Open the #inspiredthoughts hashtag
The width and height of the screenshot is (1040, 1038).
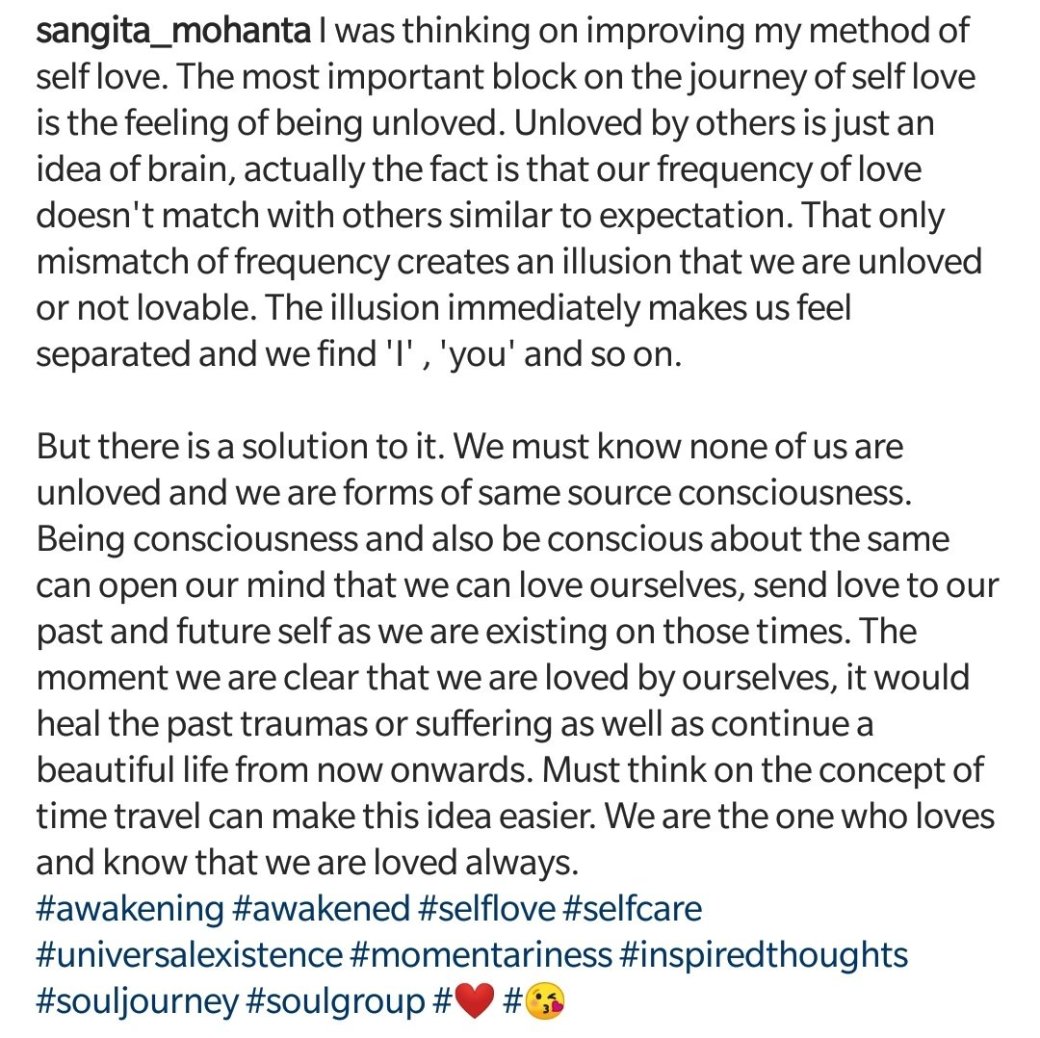[x=764, y=955]
